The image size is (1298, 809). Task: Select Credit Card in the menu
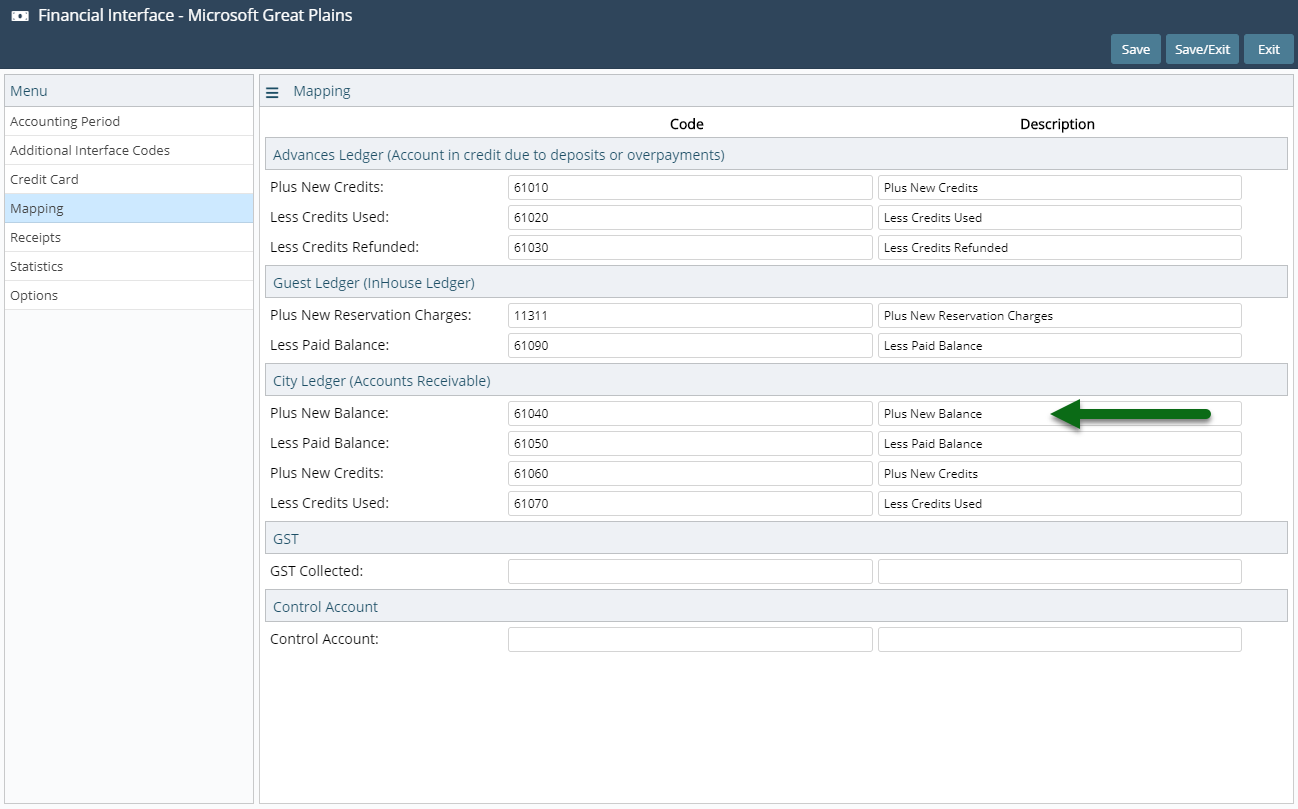129,179
